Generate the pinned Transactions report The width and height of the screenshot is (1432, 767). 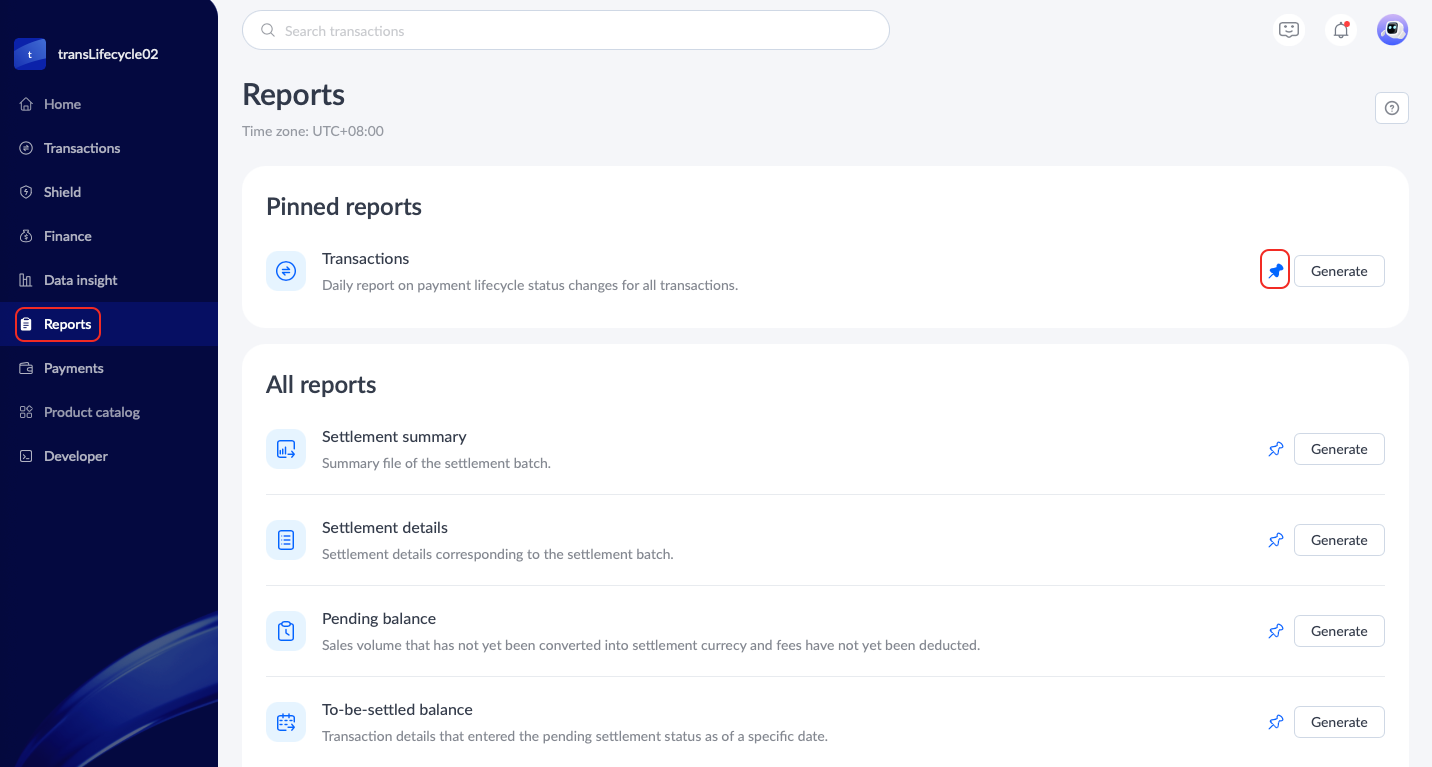coord(1338,271)
